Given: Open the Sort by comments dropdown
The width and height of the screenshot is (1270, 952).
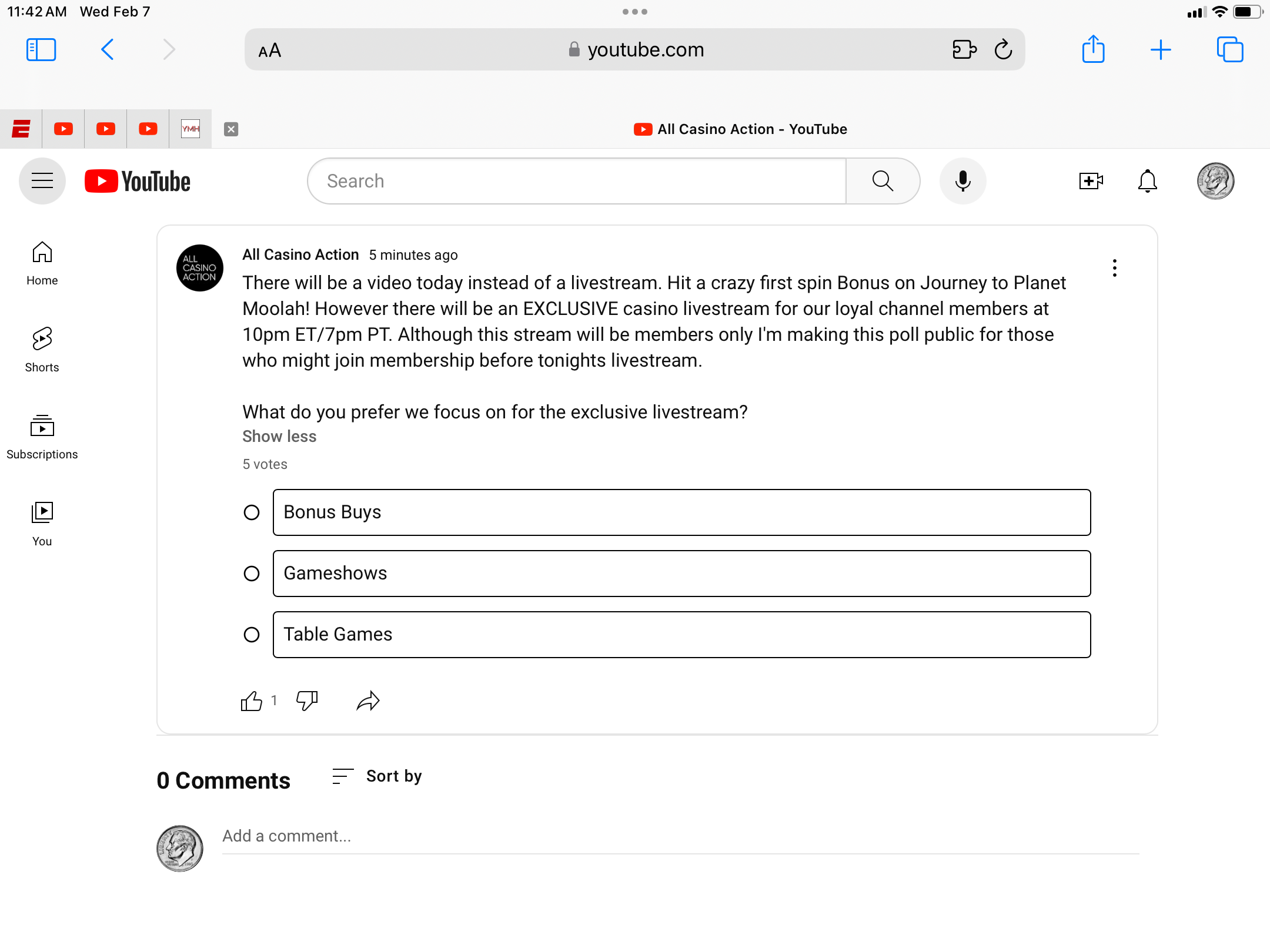Looking at the screenshot, I should pos(377,776).
